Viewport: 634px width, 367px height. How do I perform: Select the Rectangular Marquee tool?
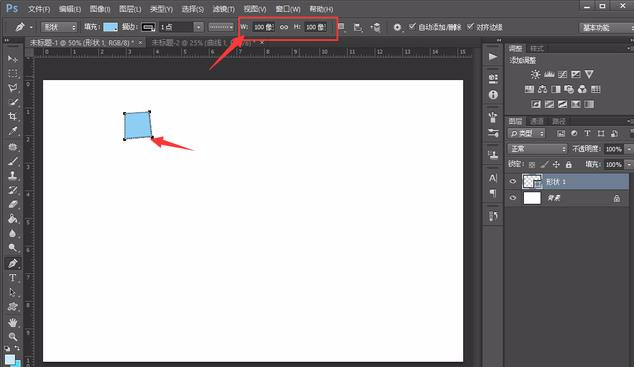pyautogui.click(x=13, y=73)
